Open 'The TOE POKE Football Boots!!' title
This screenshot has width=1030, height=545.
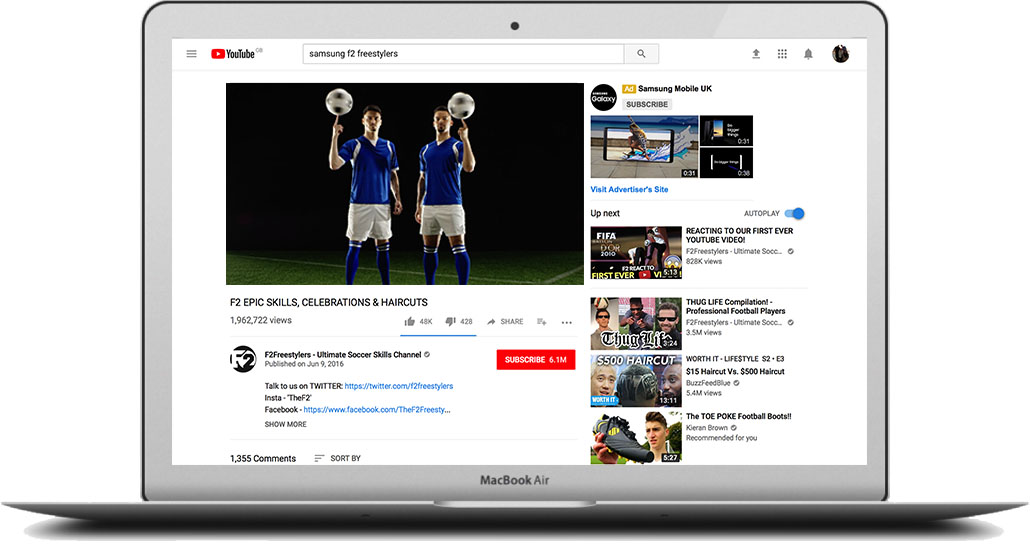[738, 416]
